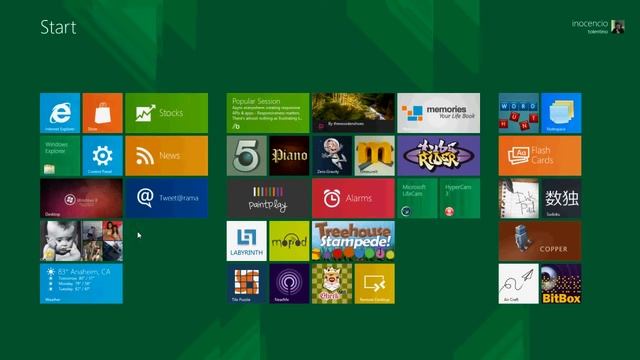Launch the Air Craft paper plane tile
This screenshot has width=640, height=360.
[518, 284]
